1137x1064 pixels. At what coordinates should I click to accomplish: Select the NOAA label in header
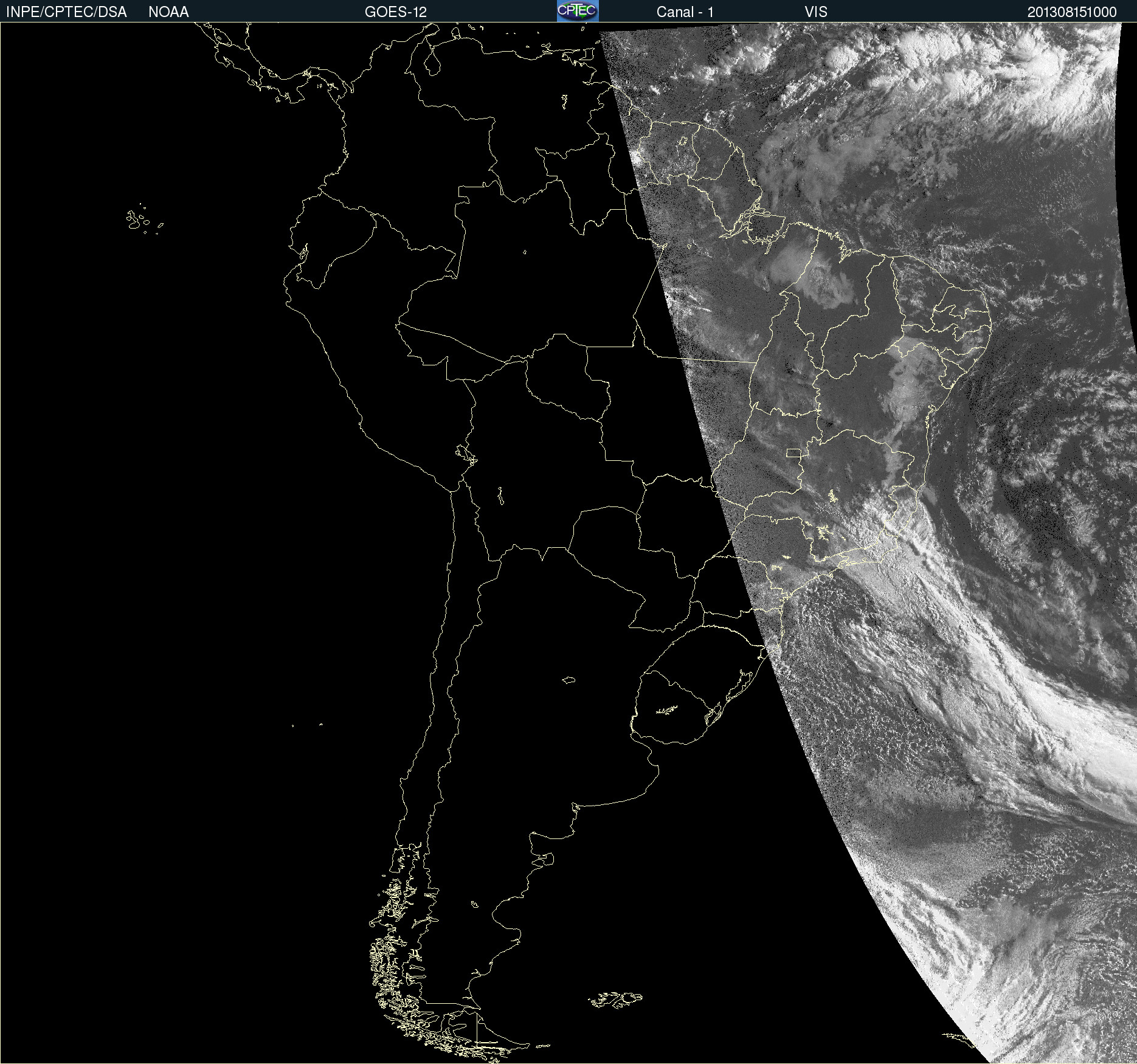click(168, 12)
